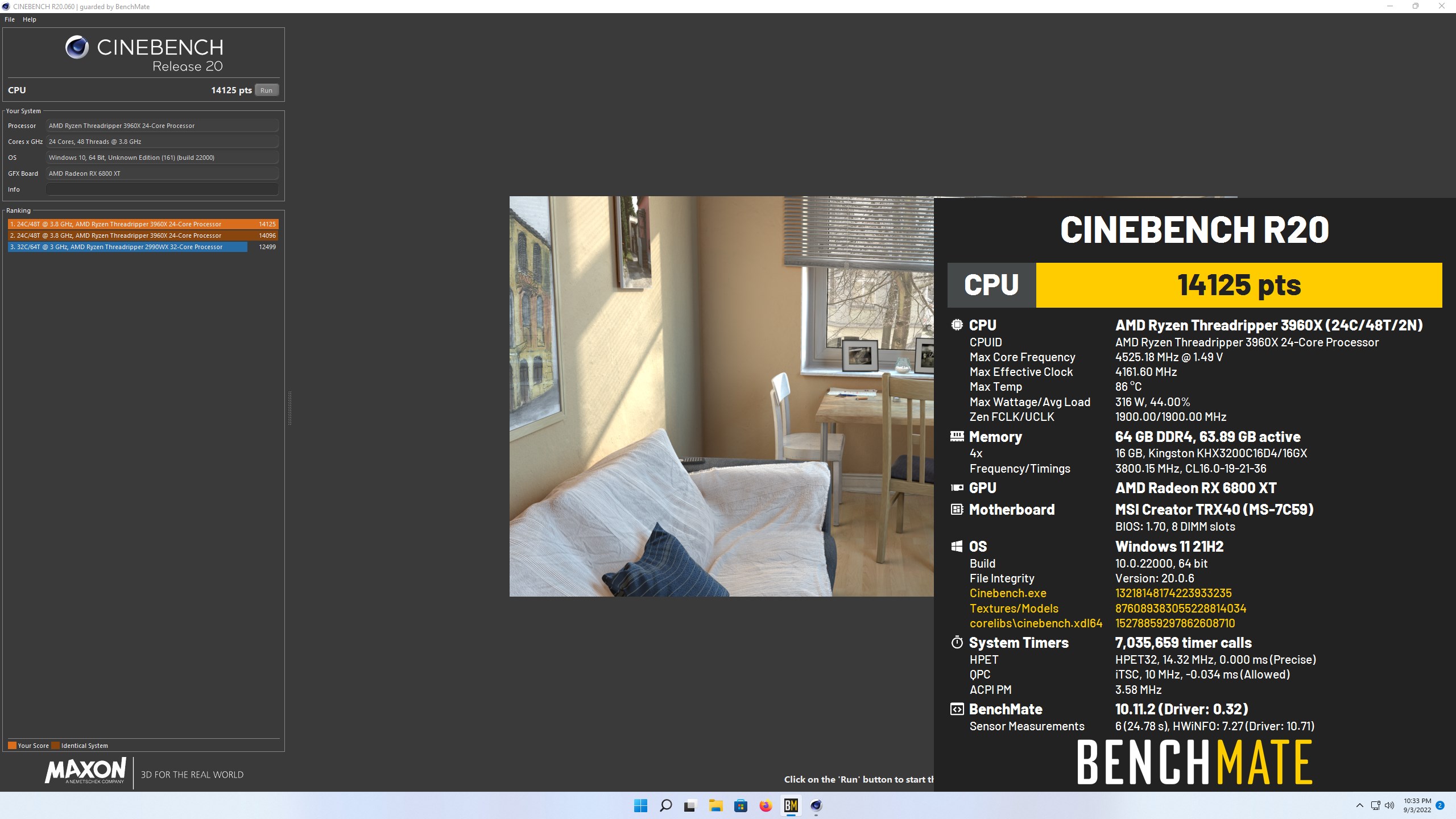Click the GFX Board field value
This screenshot has width=1456, height=819.
163,173
